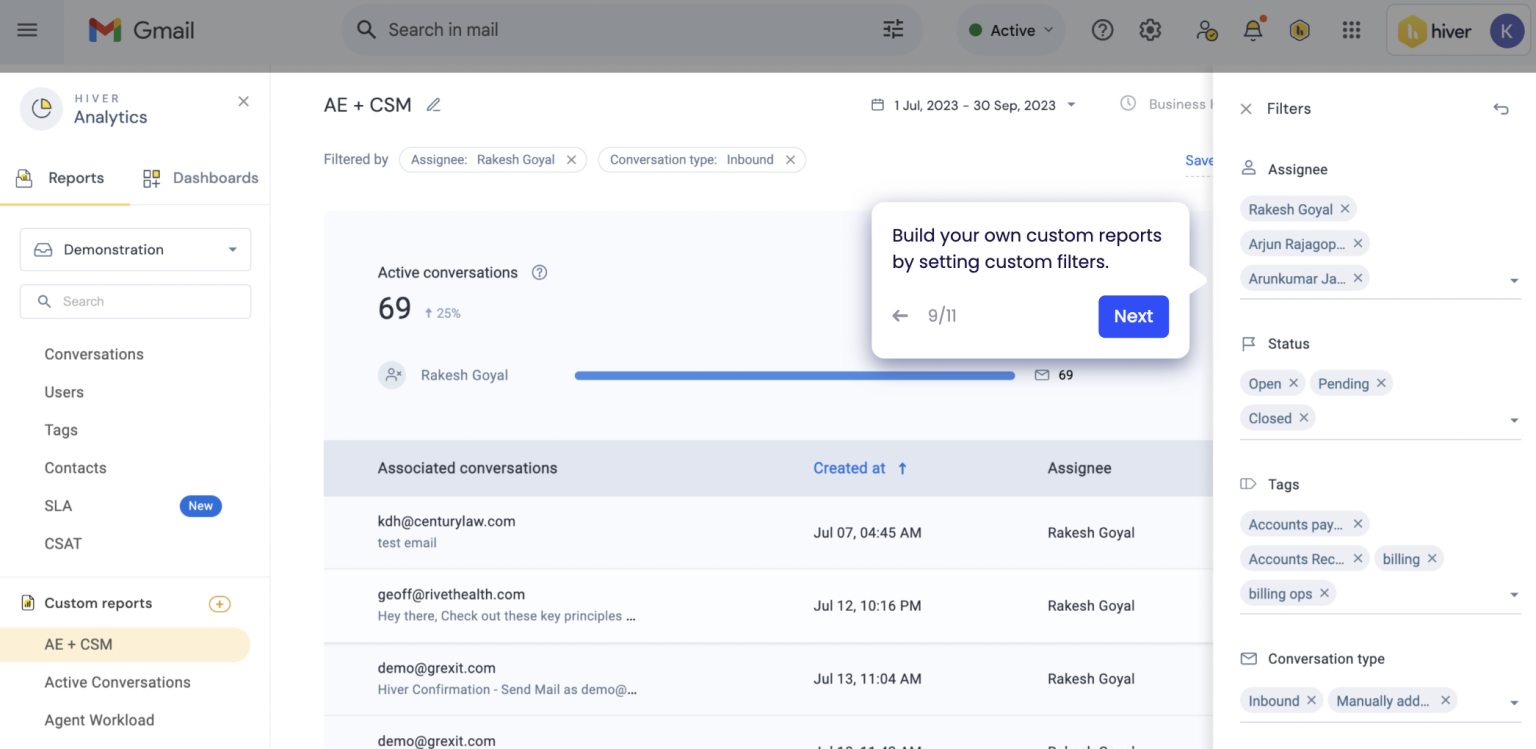Click the Hiver coin icon in the toolbar
Viewport: 1536px width, 749px height.
(1300, 30)
